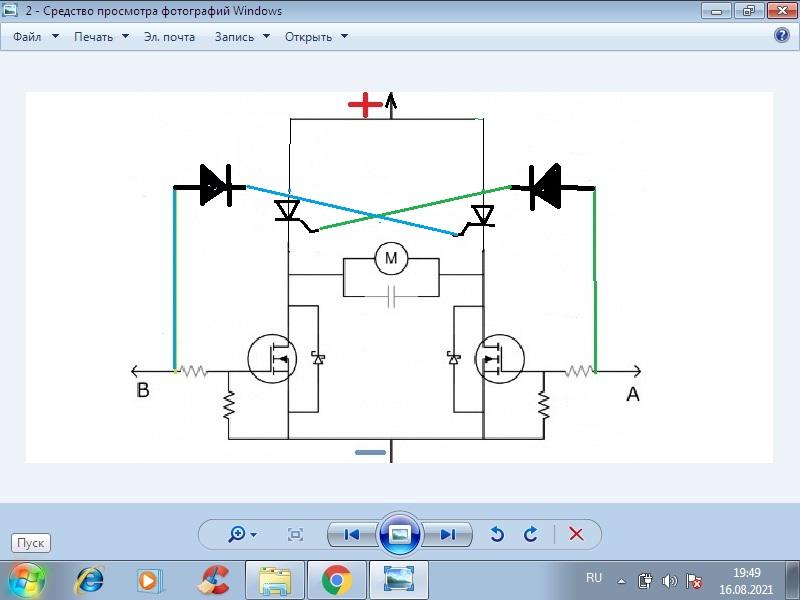Click the zoom magnifier icon
This screenshot has width=800, height=600.
[237, 534]
